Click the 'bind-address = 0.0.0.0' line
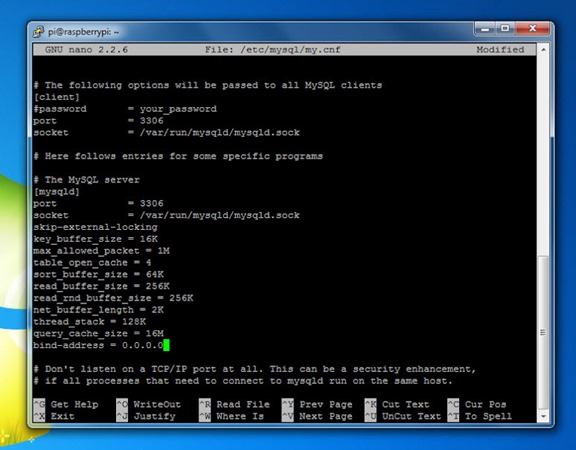 point(98,345)
